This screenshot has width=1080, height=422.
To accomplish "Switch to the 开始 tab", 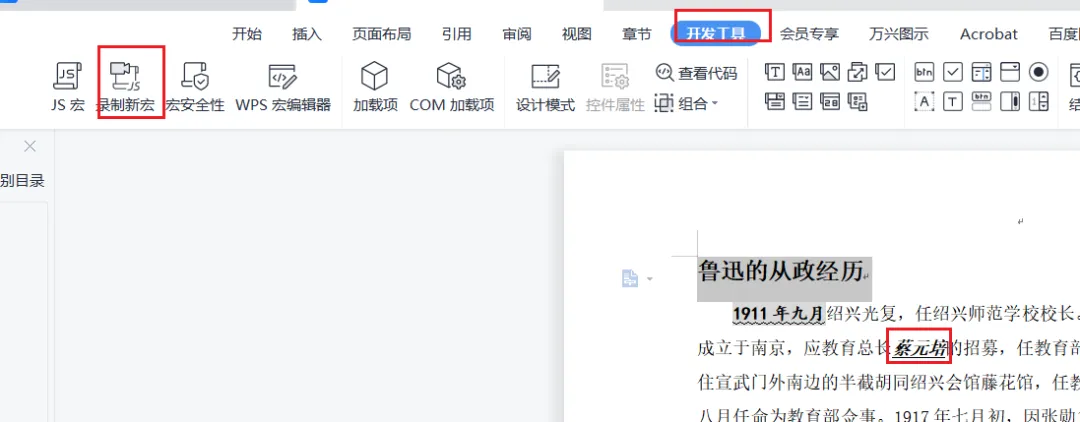I will click(x=247, y=34).
